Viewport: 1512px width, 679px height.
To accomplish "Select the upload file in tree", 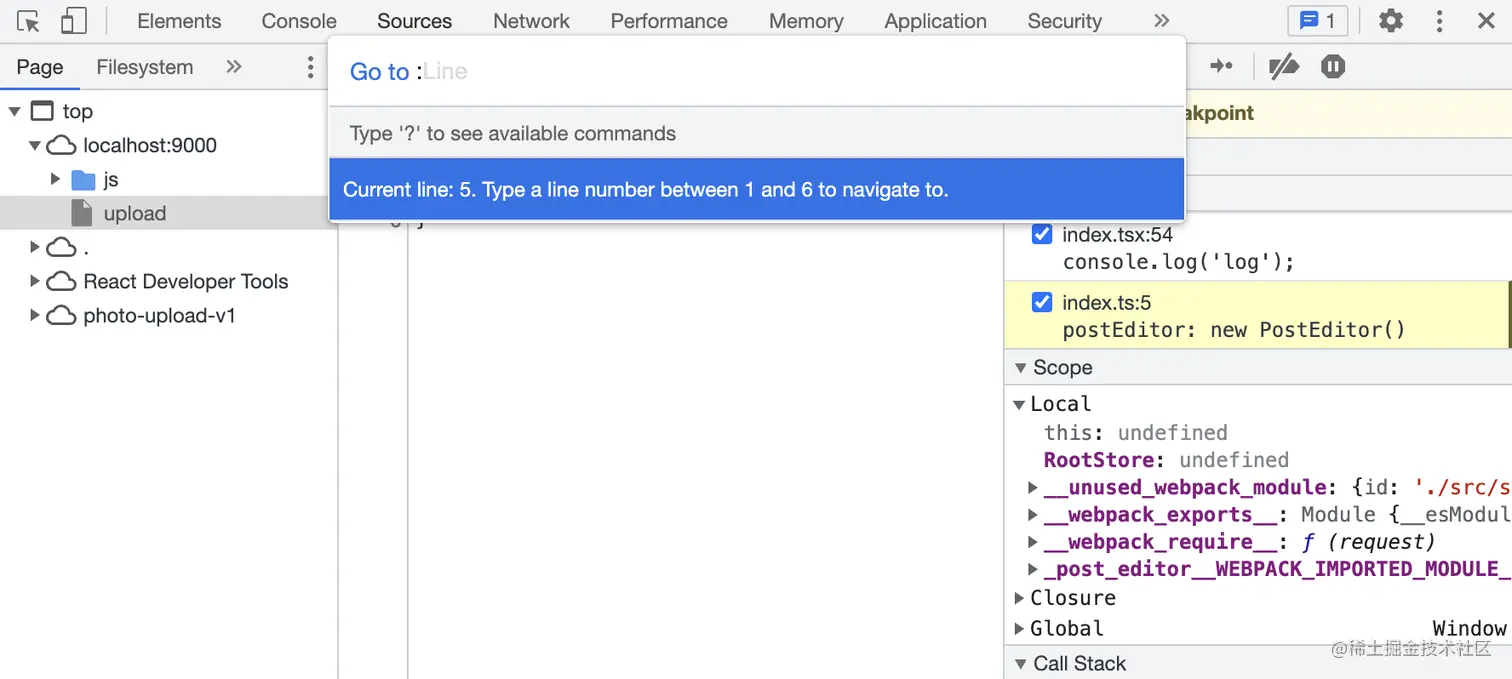I will (134, 214).
